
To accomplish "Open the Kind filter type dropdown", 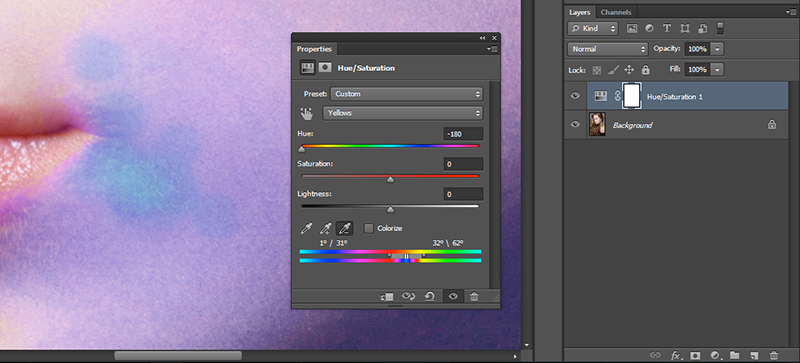I will pyautogui.click(x=593, y=29).
